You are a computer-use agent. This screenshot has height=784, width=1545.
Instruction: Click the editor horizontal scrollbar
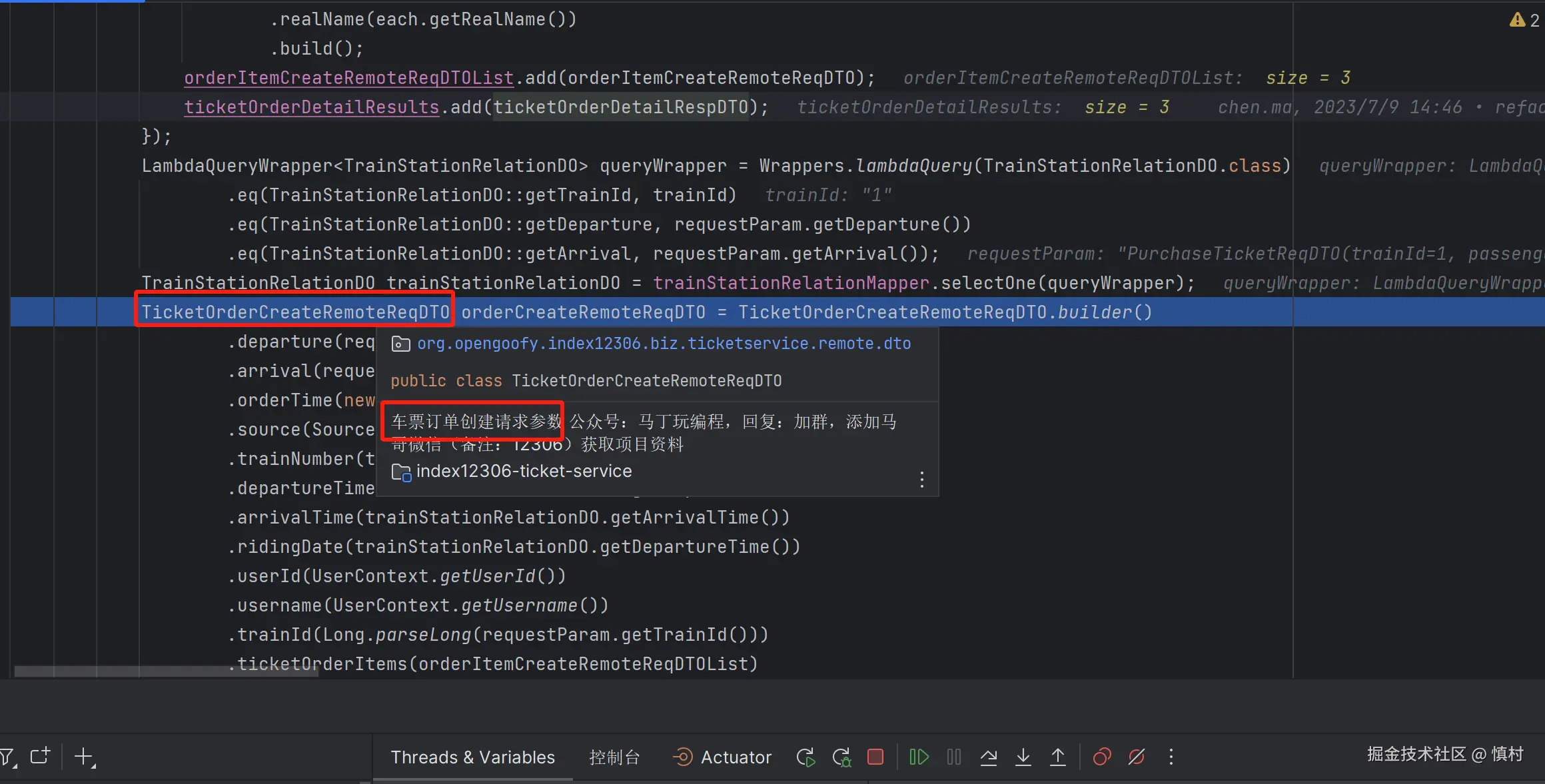pos(167,671)
